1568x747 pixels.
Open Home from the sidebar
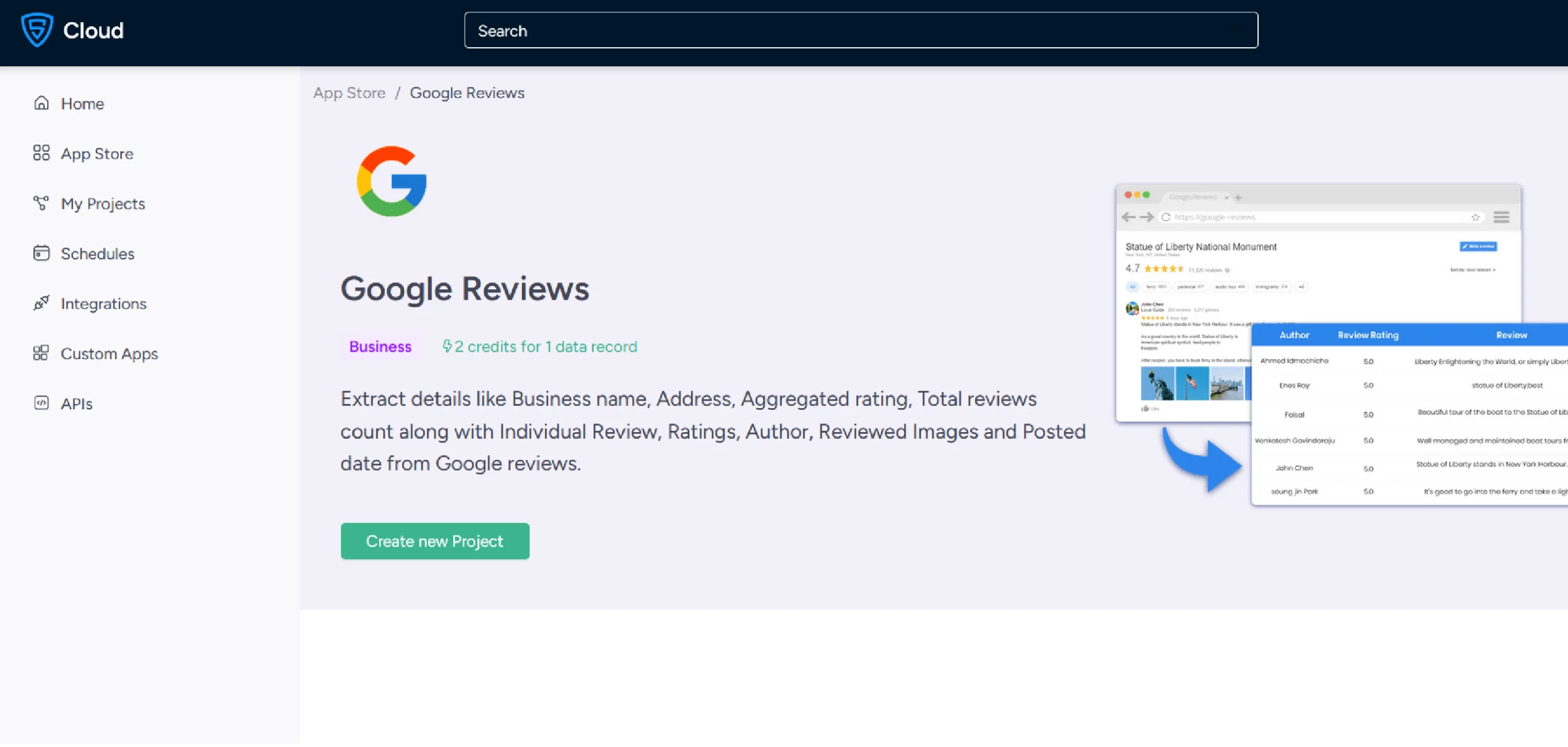(x=83, y=104)
